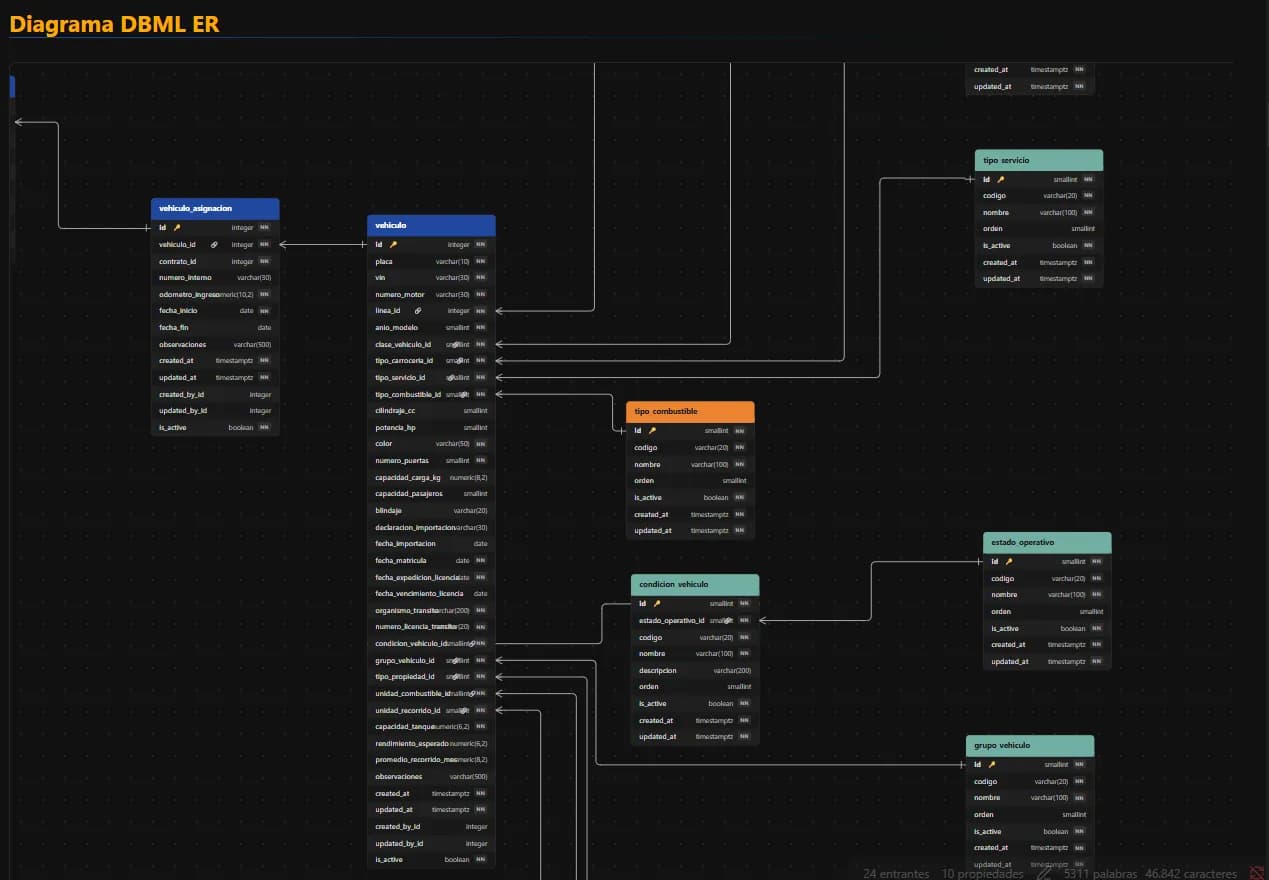Click the key icon in condicion_vehiculo id row

657,604
